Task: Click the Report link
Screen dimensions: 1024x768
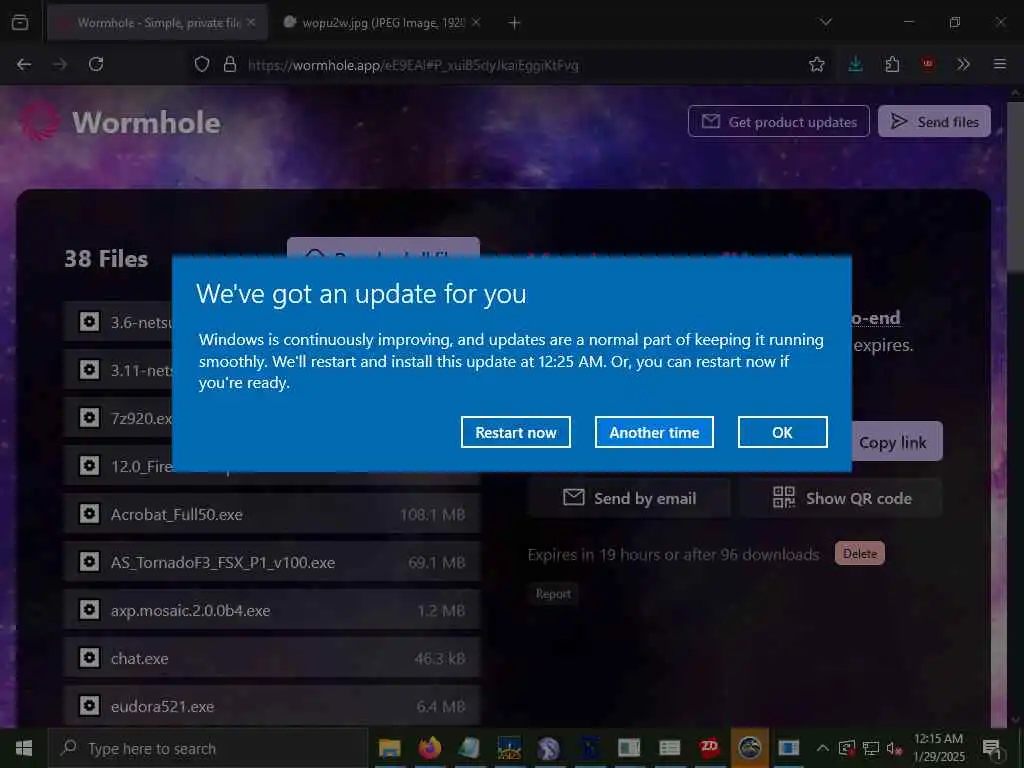Action: click(x=553, y=594)
